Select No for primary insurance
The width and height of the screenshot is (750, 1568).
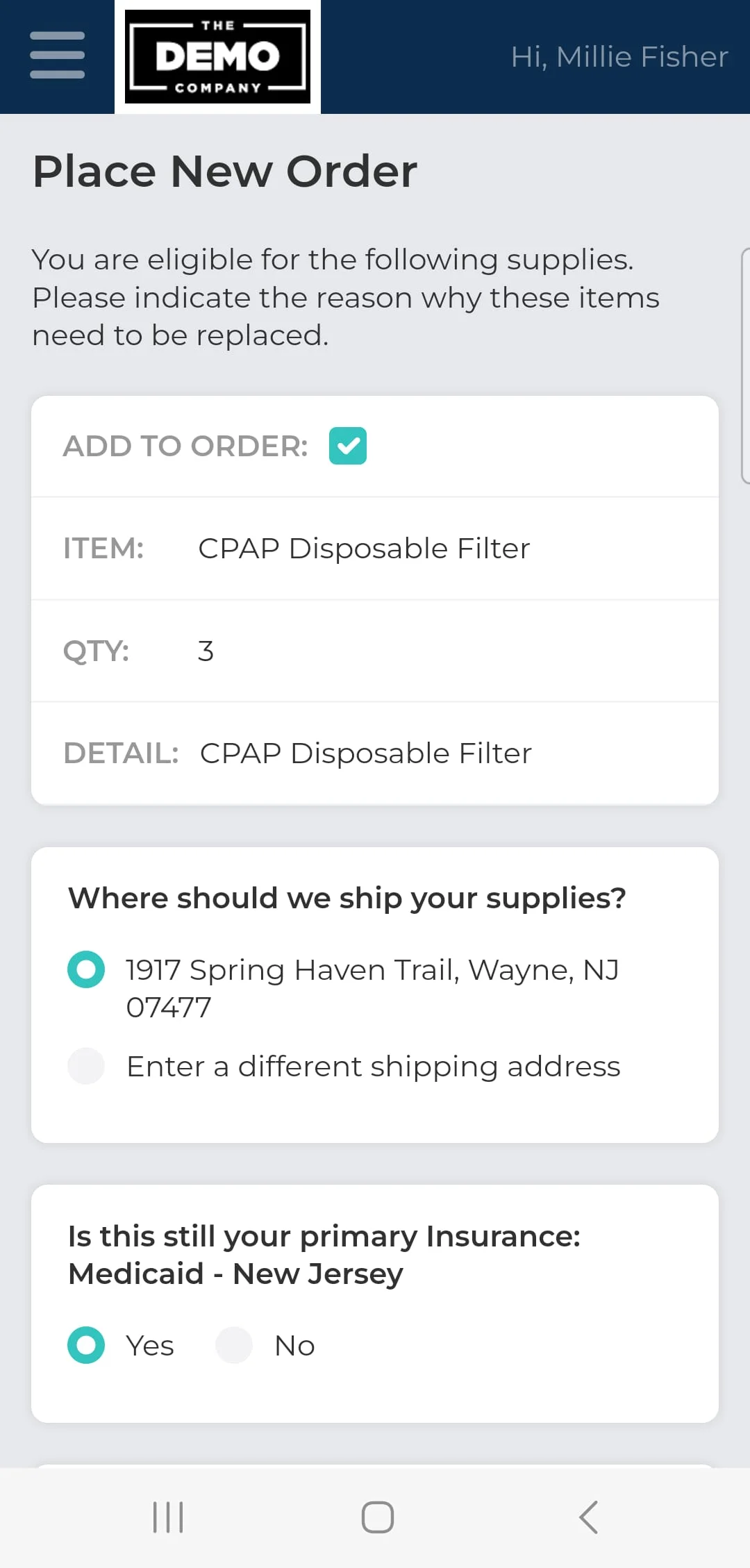(x=234, y=1345)
